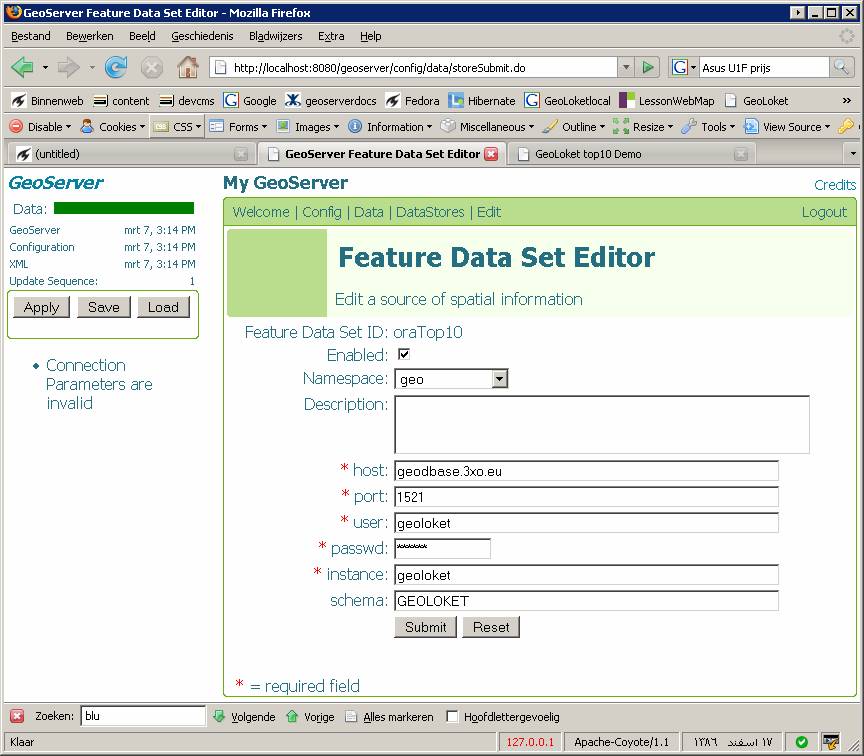Open the Bladwijzers menu
Screen dimensions: 864x756
coord(276,36)
